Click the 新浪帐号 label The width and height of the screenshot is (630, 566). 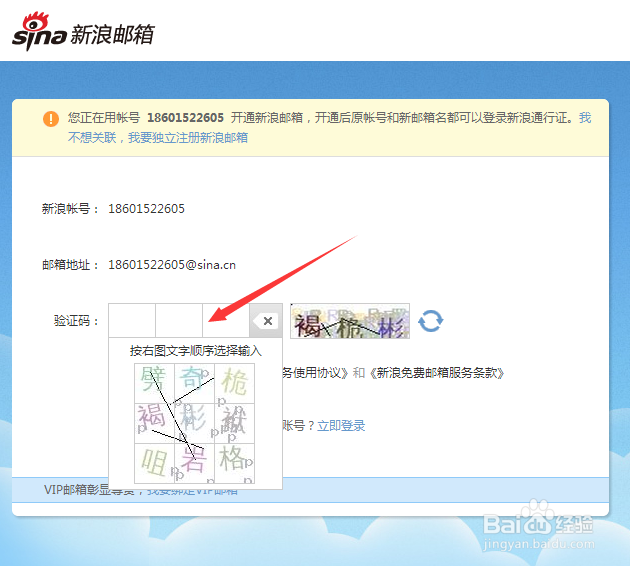click(70, 209)
